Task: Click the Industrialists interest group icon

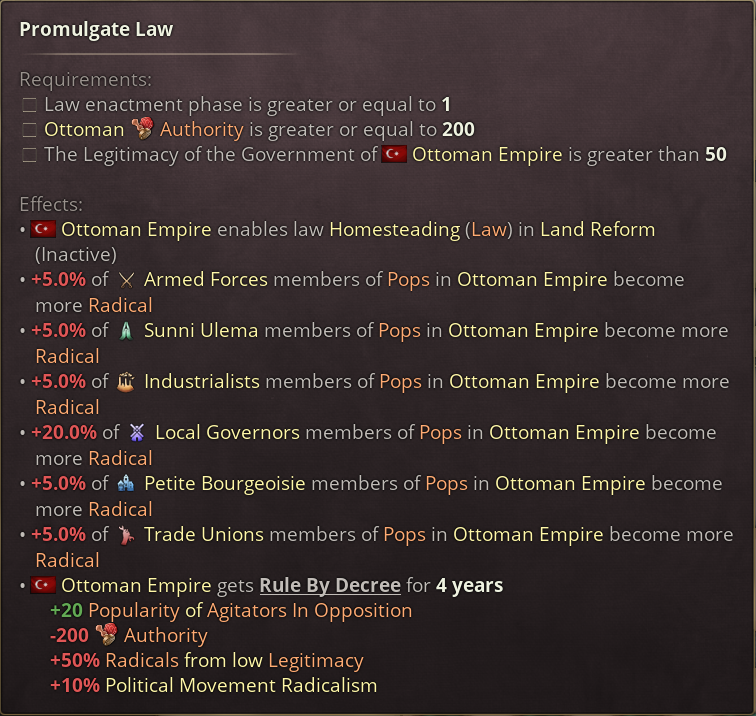Action: click(126, 382)
